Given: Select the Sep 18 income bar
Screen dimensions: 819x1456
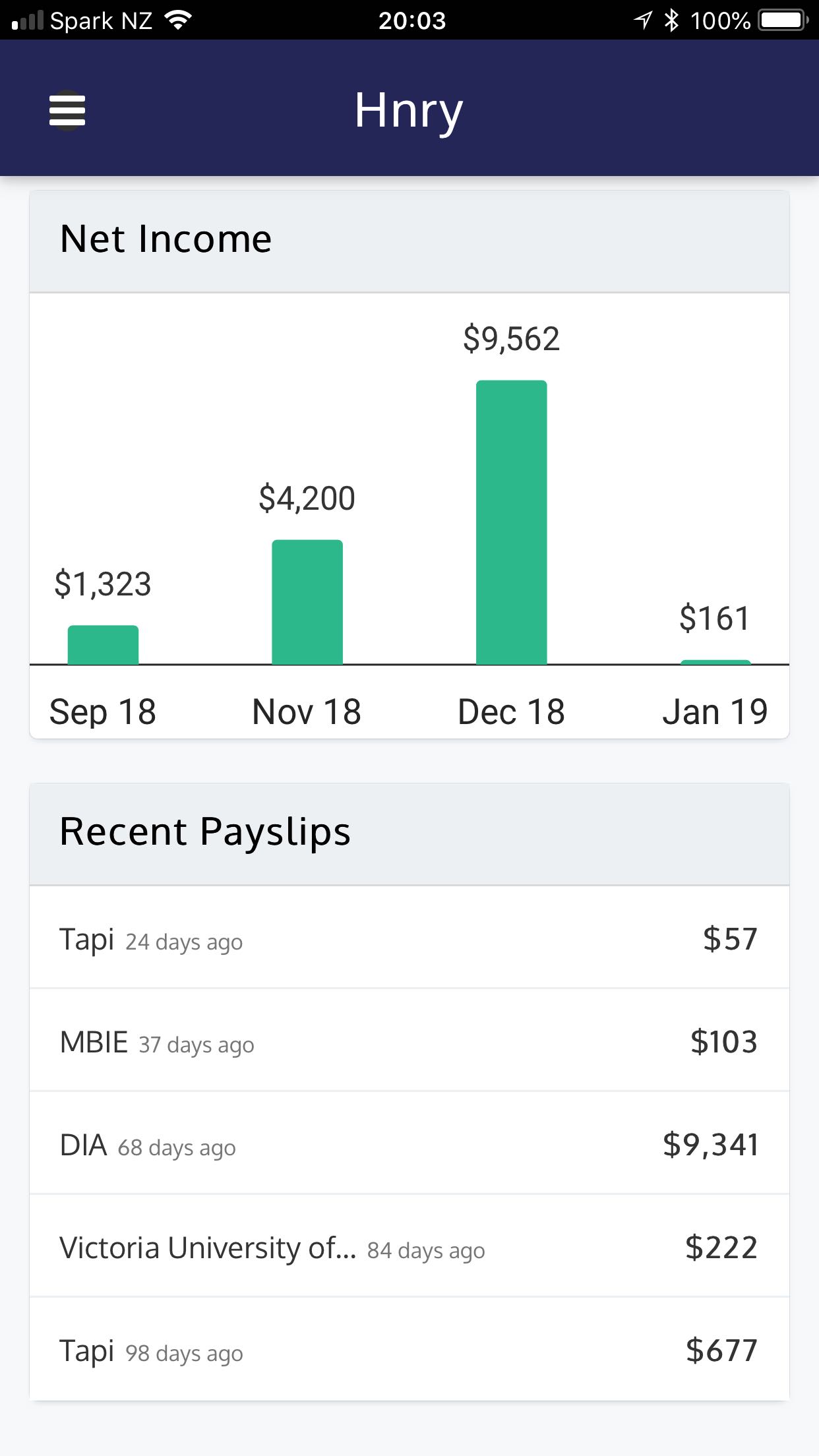Looking at the screenshot, I should (103, 644).
